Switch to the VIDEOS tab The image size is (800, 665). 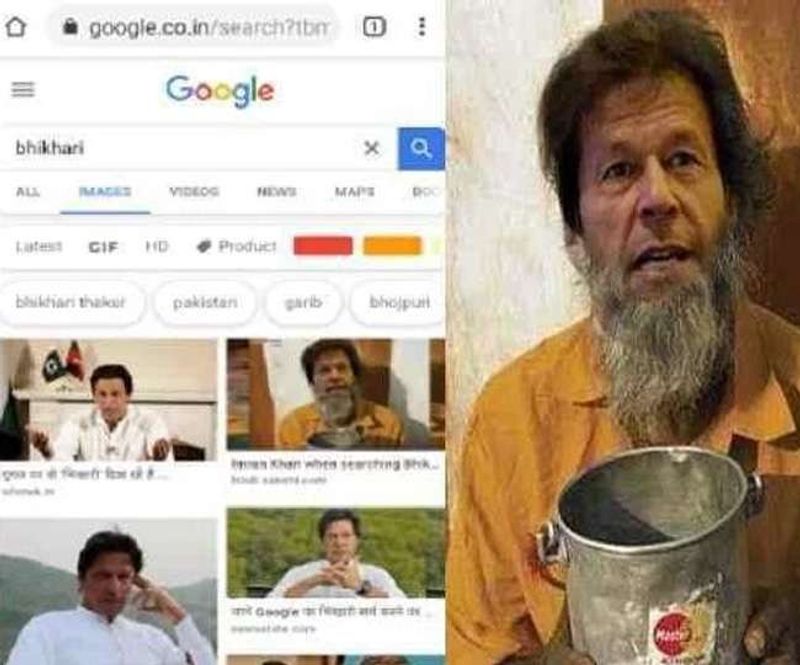click(x=194, y=192)
